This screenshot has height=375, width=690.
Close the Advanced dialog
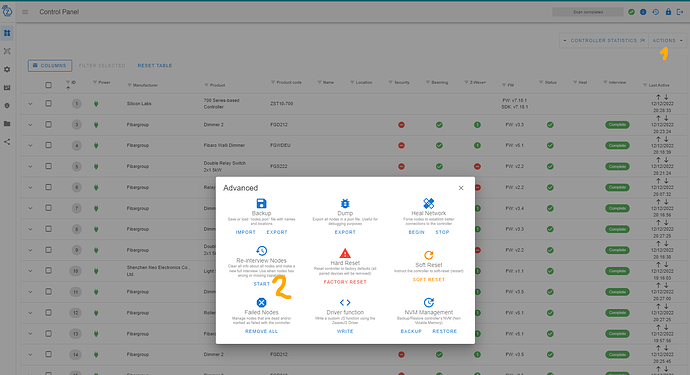461,188
